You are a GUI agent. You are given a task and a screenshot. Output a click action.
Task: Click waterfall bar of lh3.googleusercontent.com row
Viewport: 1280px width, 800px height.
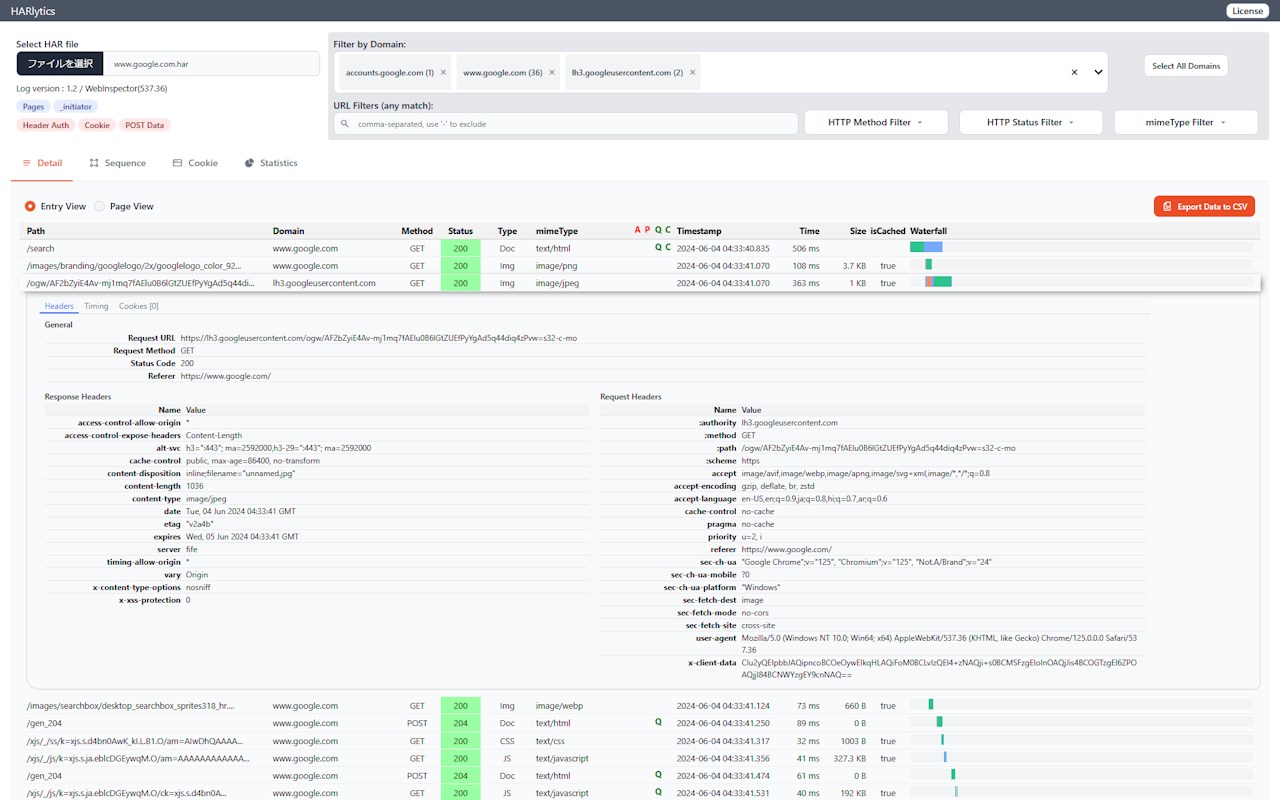tap(939, 282)
